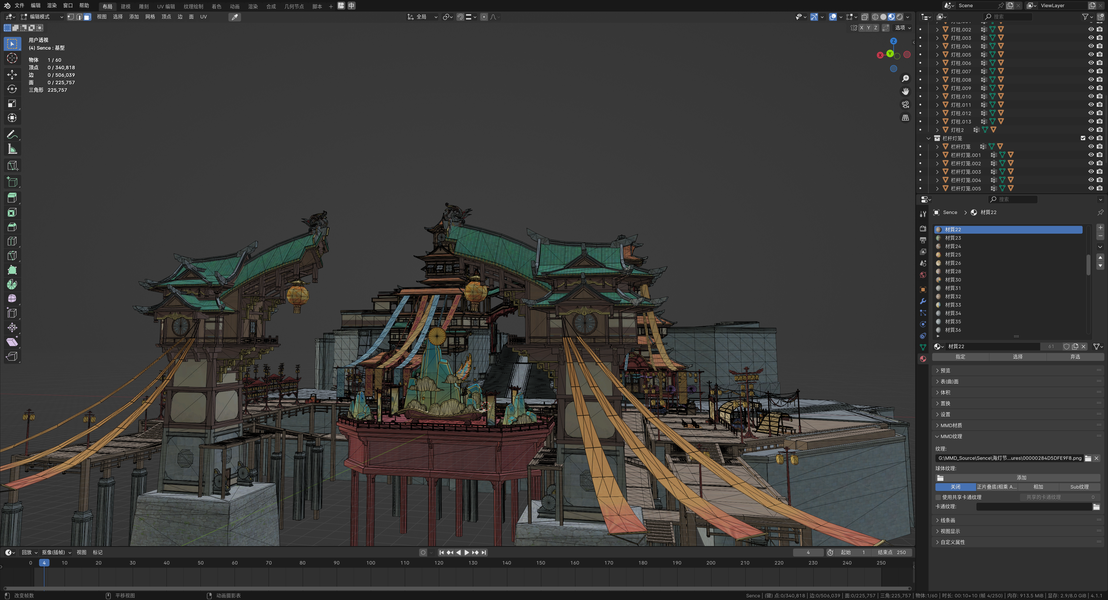Click the 选择 button under material name
This screenshot has height=600, width=1108.
pyautogui.click(x=1018, y=357)
